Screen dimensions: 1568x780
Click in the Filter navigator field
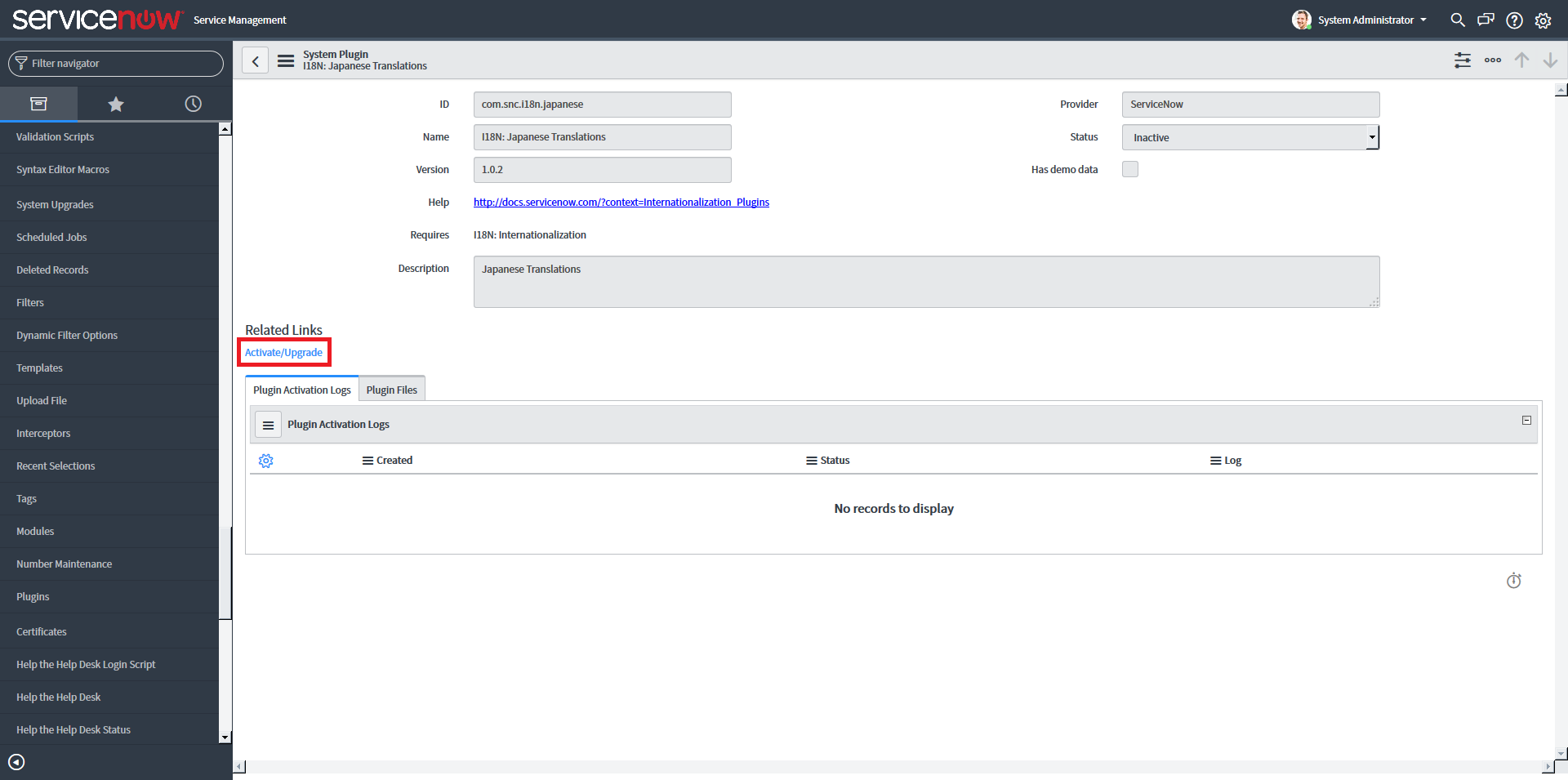(x=116, y=64)
